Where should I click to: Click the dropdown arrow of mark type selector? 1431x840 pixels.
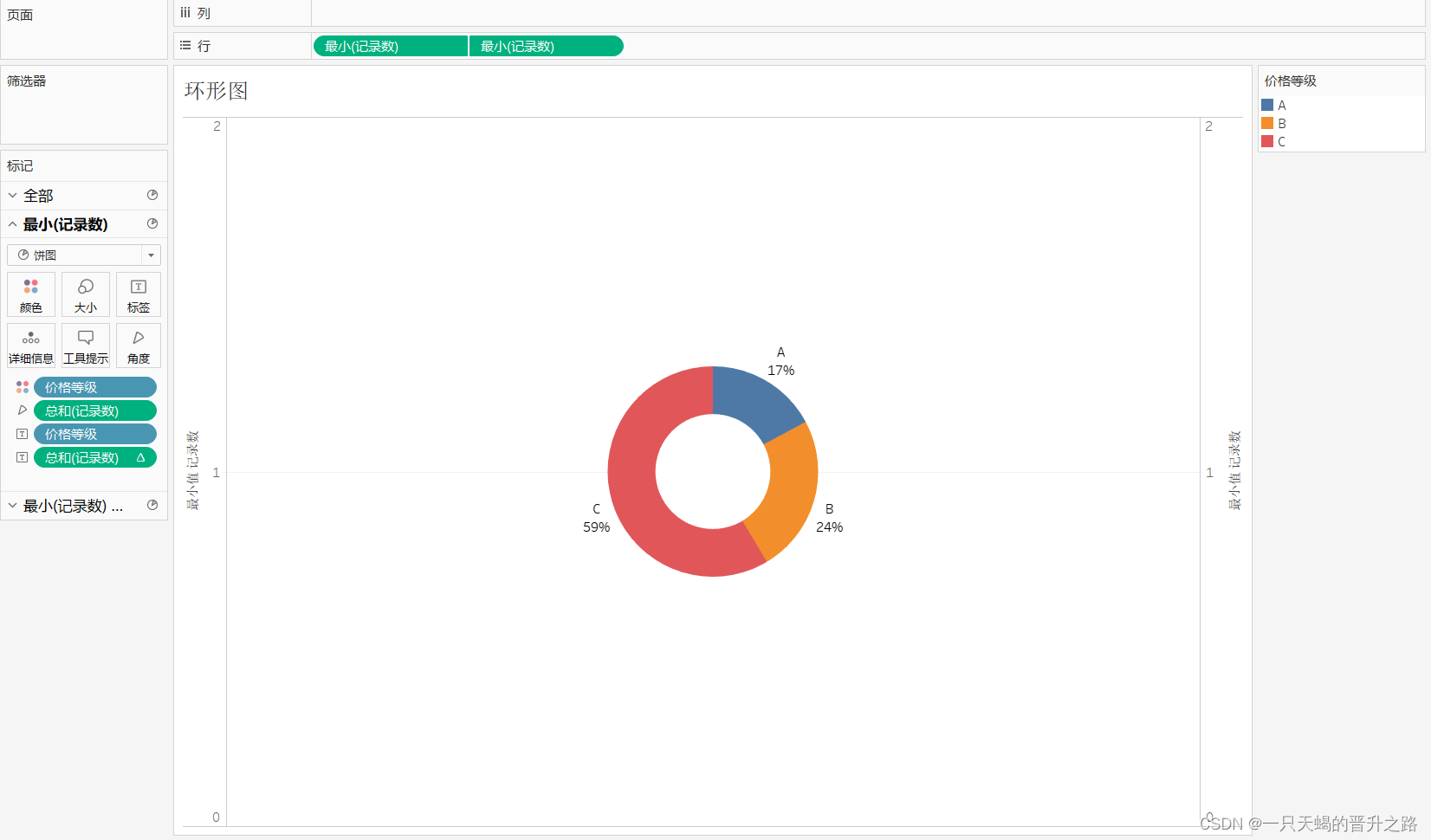point(151,255)
